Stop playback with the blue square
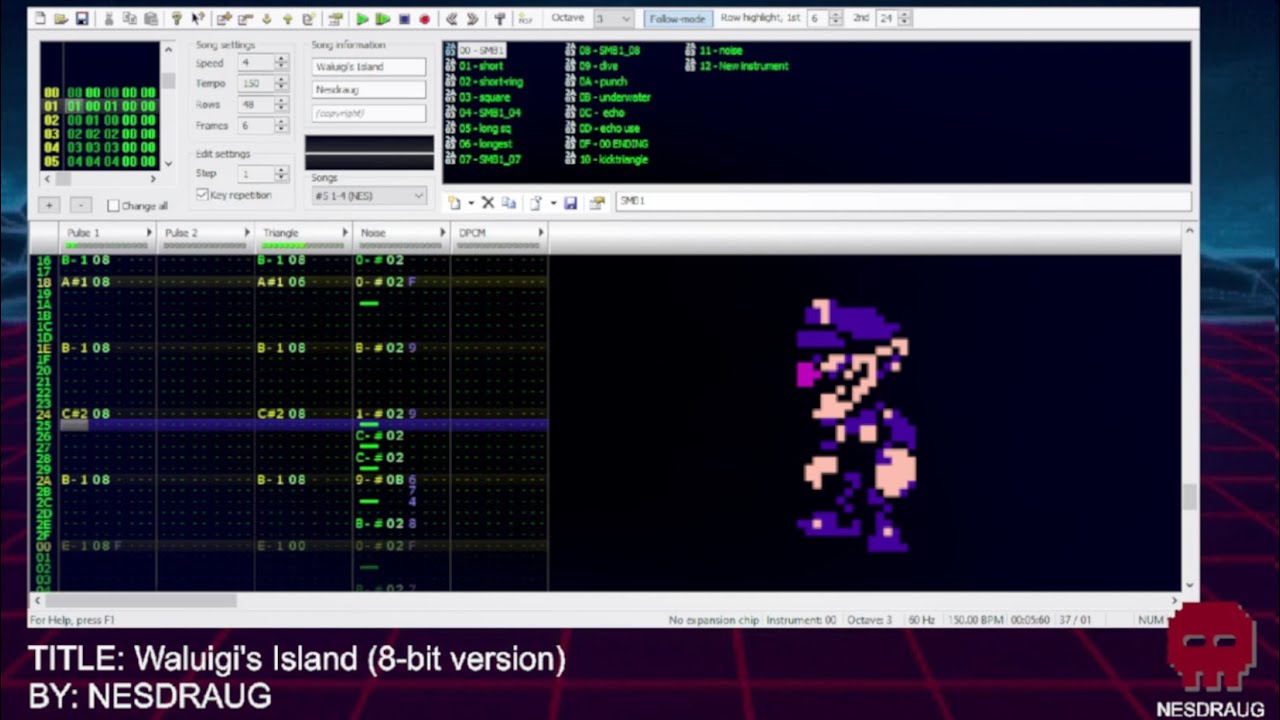Image resolution: width=1280 pixels, height=720 pixels. click(404, 19)
